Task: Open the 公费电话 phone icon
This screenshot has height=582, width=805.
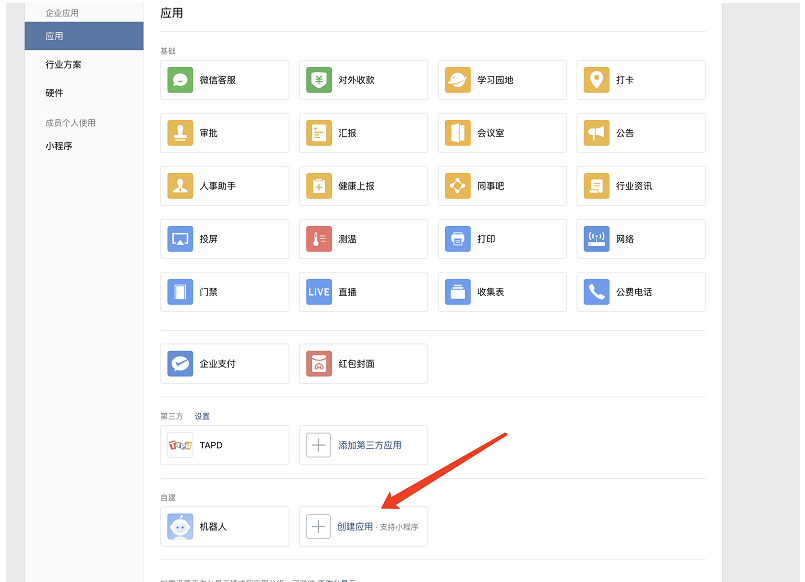Action: 597,292
